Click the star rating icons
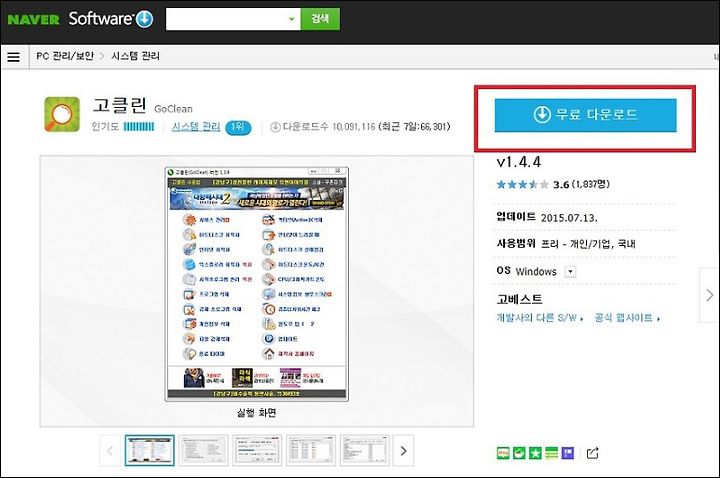 coord(523,185)
